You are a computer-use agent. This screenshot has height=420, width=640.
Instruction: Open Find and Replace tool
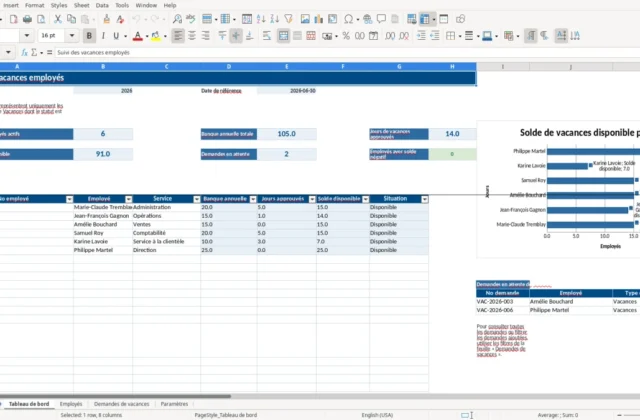coord(177,19)
